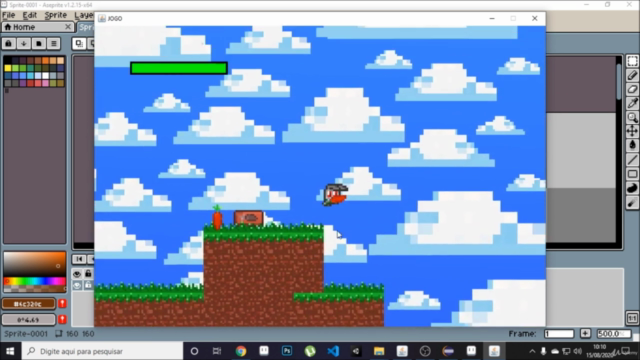Click the hue rainbow slider bar
Viewport: 640px width, 360px height.
[35, 281]
